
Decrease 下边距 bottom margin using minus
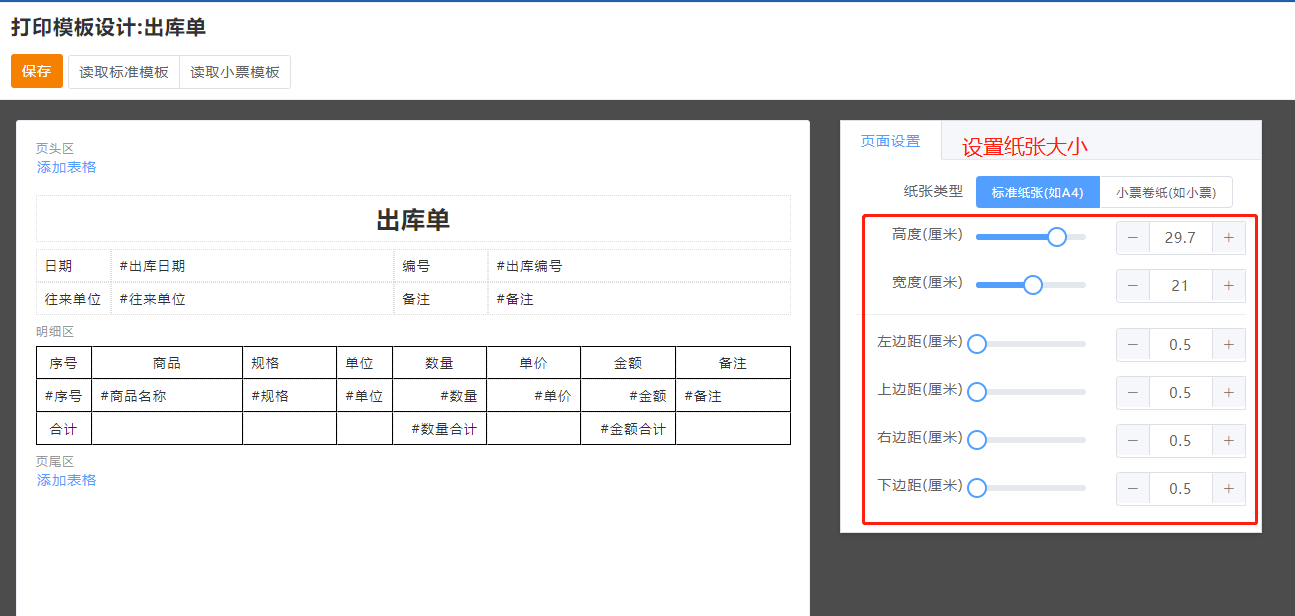click(x=1132, y=489)
